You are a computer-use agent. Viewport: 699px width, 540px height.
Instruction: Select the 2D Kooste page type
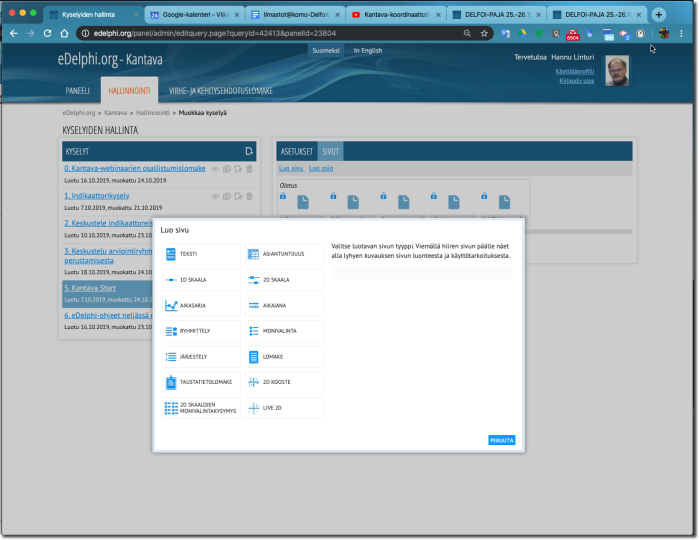click(x=284, y=382)
